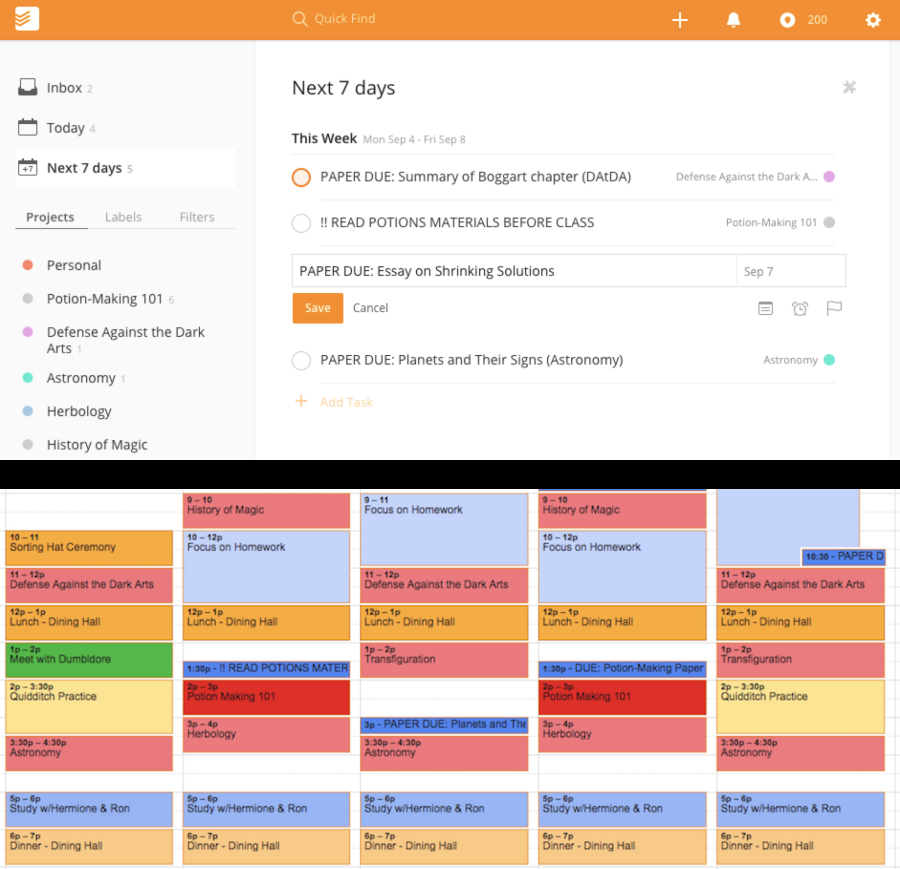Click the karma points icon
Screen dimensions: 900x869
coord(787,20)
